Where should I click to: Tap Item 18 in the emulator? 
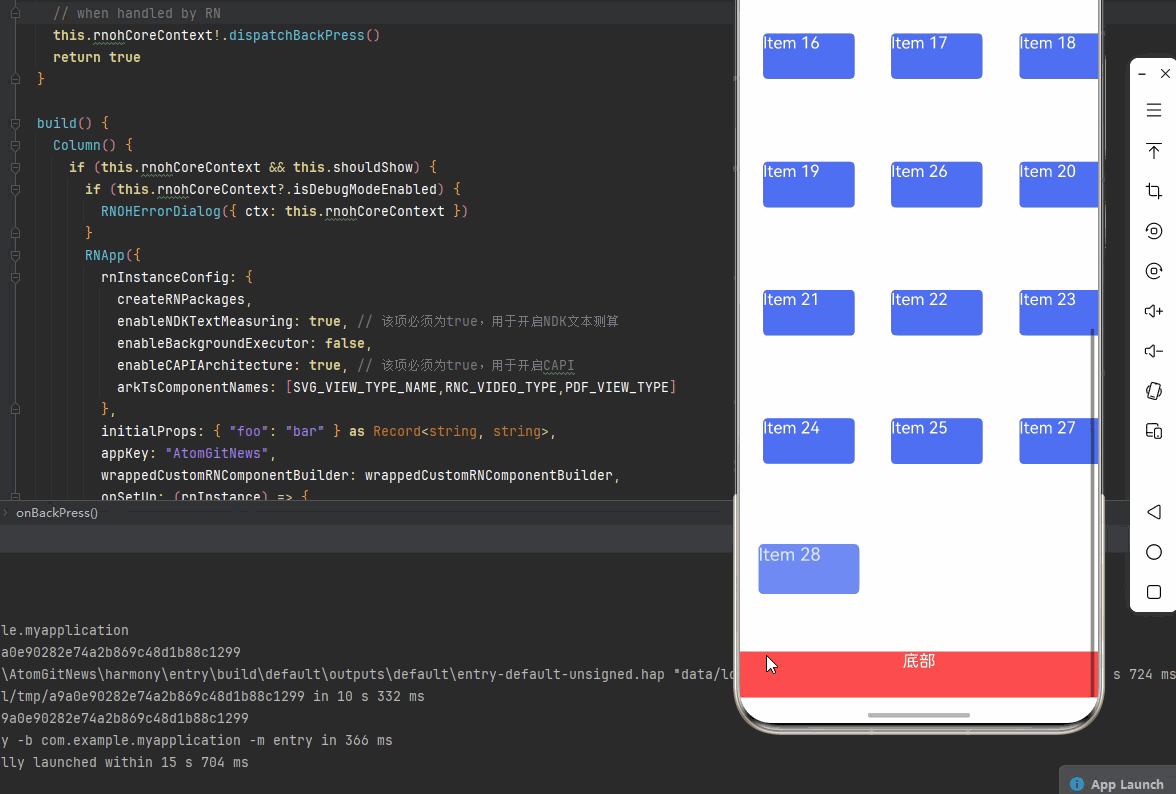(x=1058, y=55)
